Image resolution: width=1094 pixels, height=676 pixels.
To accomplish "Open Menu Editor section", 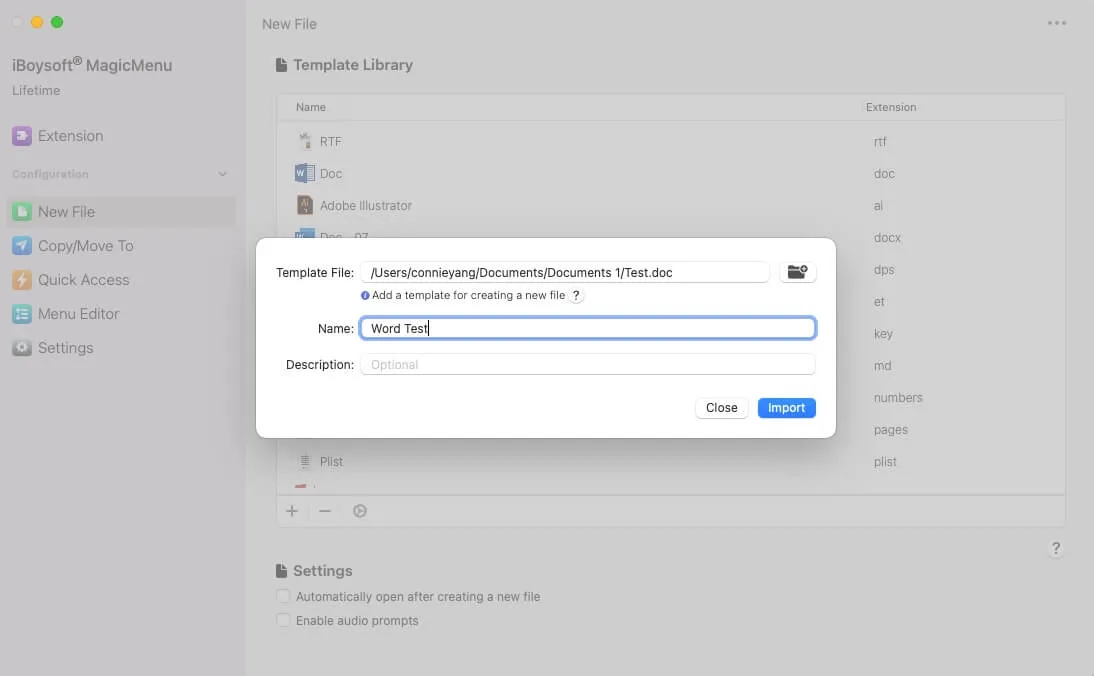I will (78, 314).
